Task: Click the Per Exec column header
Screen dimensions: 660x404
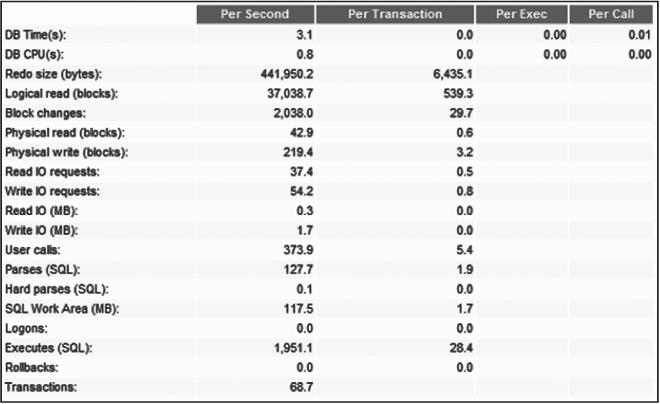Action: pos(520,14)
